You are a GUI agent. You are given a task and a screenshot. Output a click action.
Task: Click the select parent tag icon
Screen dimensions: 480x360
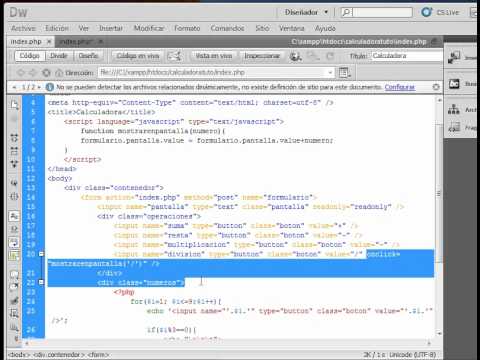(14, 183)
